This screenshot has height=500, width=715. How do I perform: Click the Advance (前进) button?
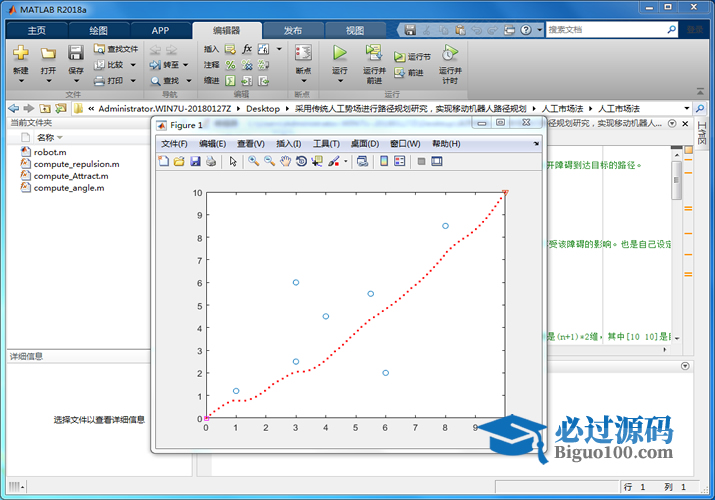pos(409,72)
